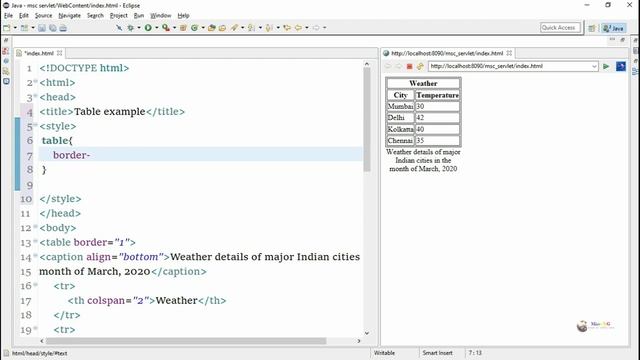Screen dimensions: 640x360
Task: Open the Help menu
Action: pos(183,16)
